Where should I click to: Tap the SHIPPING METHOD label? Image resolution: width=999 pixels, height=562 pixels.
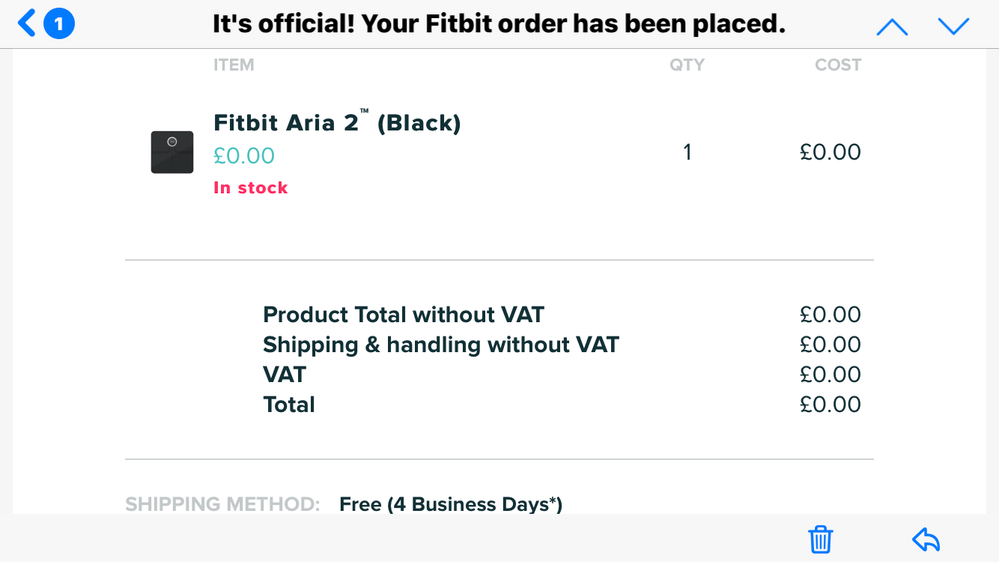click(222, 504)
